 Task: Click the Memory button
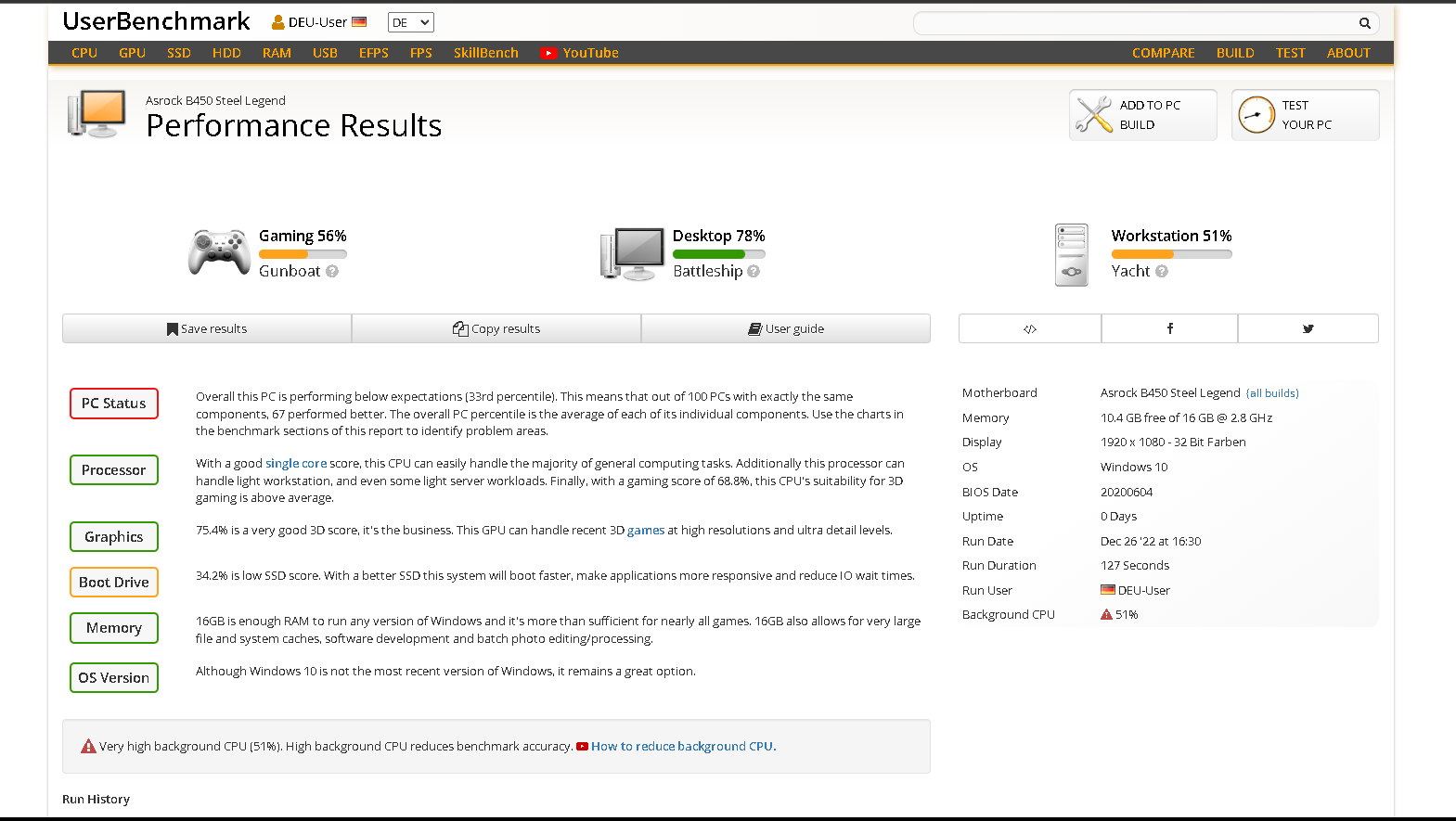(114, 628)
